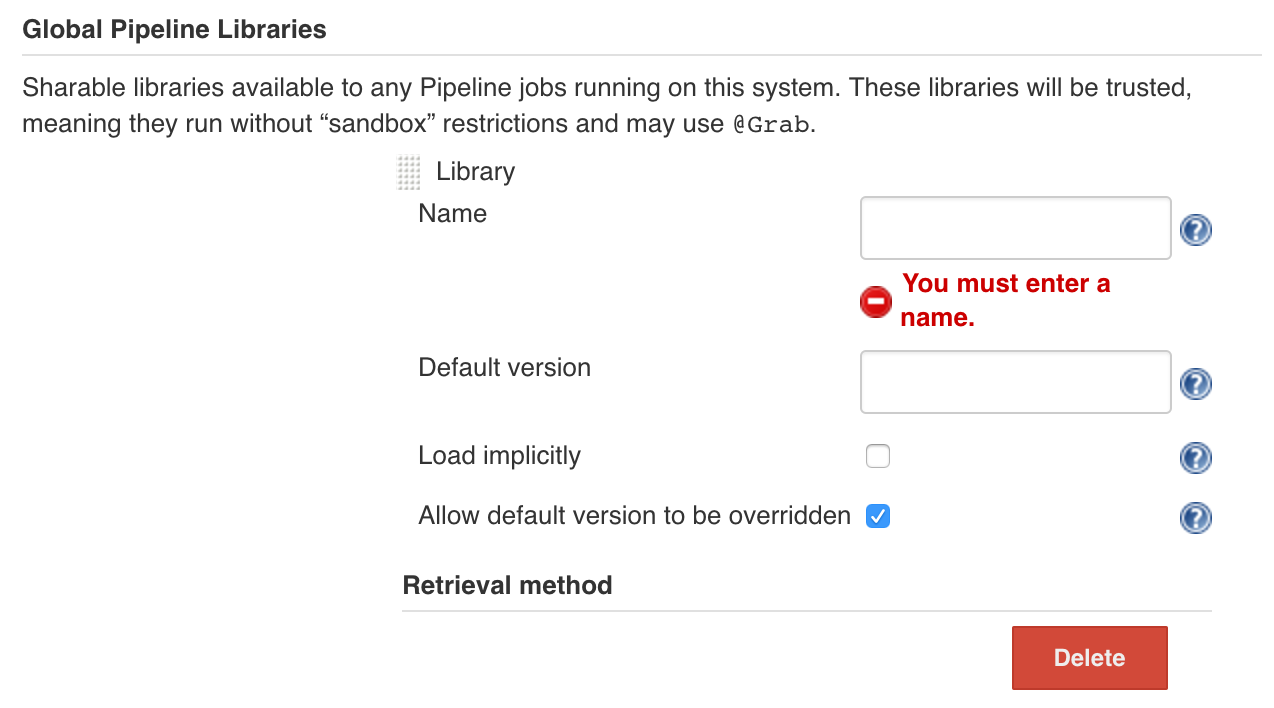Click the Global Pipeline Libraries heading

click(174, 29)
